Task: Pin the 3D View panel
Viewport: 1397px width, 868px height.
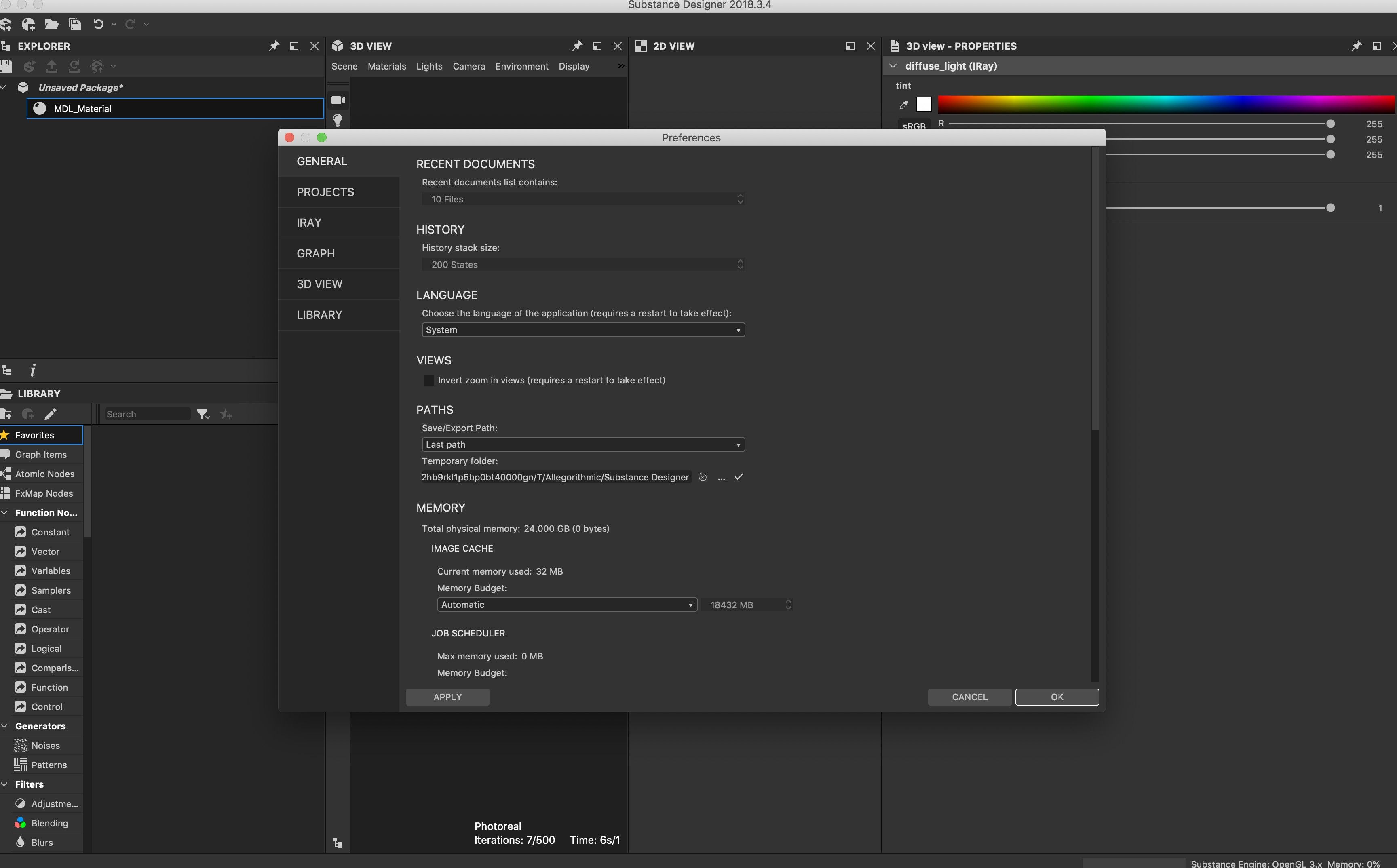Action: click(x=577, y=46)
